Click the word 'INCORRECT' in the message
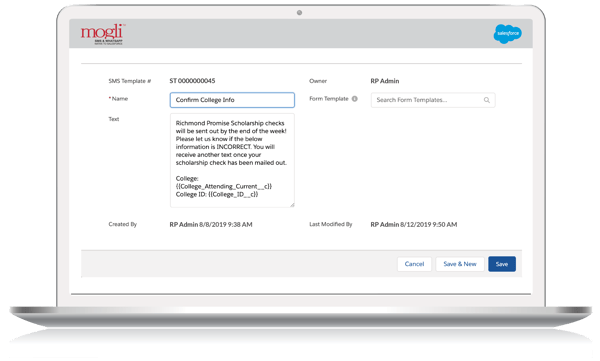 [x=234, y=147]
